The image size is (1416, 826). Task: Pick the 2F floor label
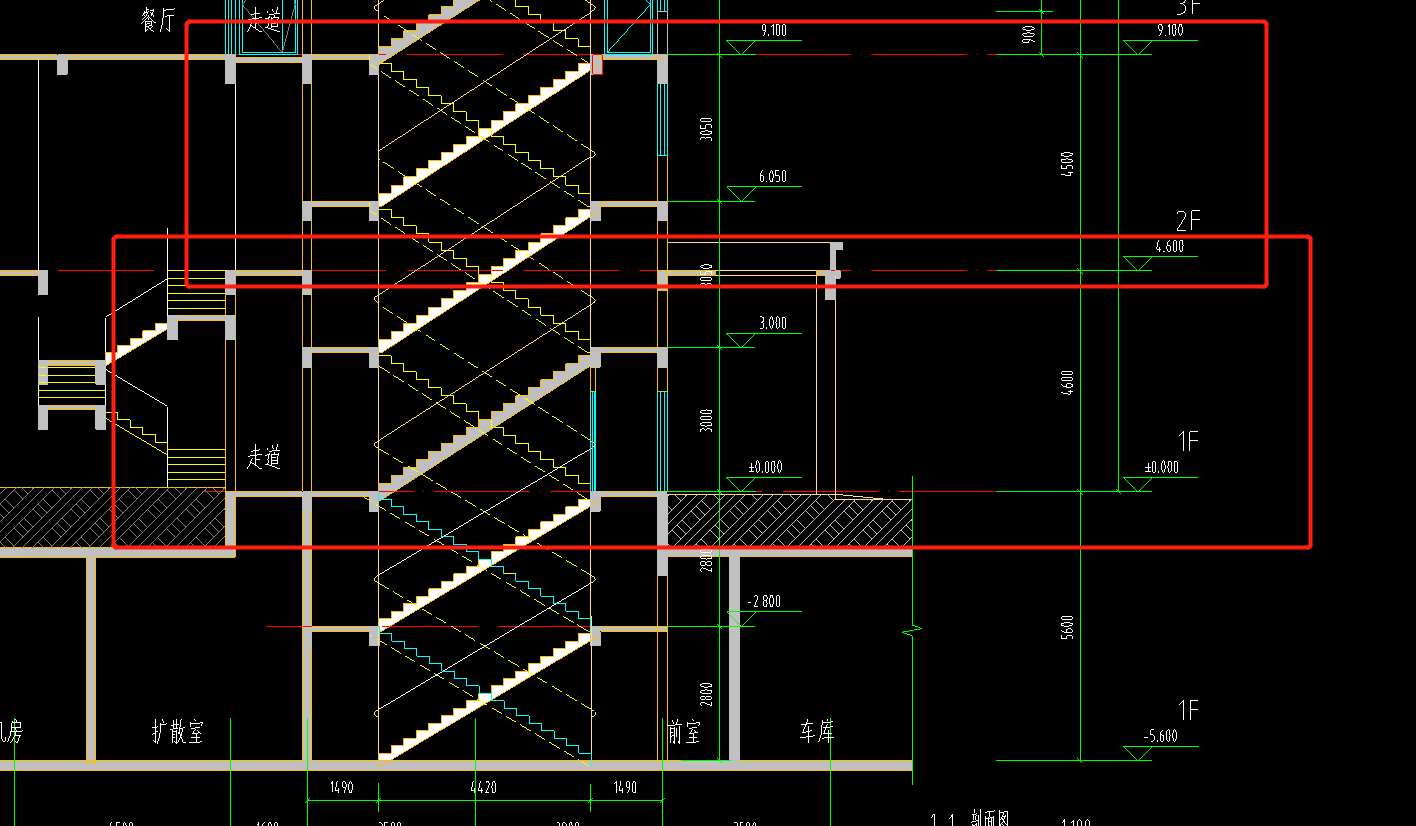point(1187,221)
